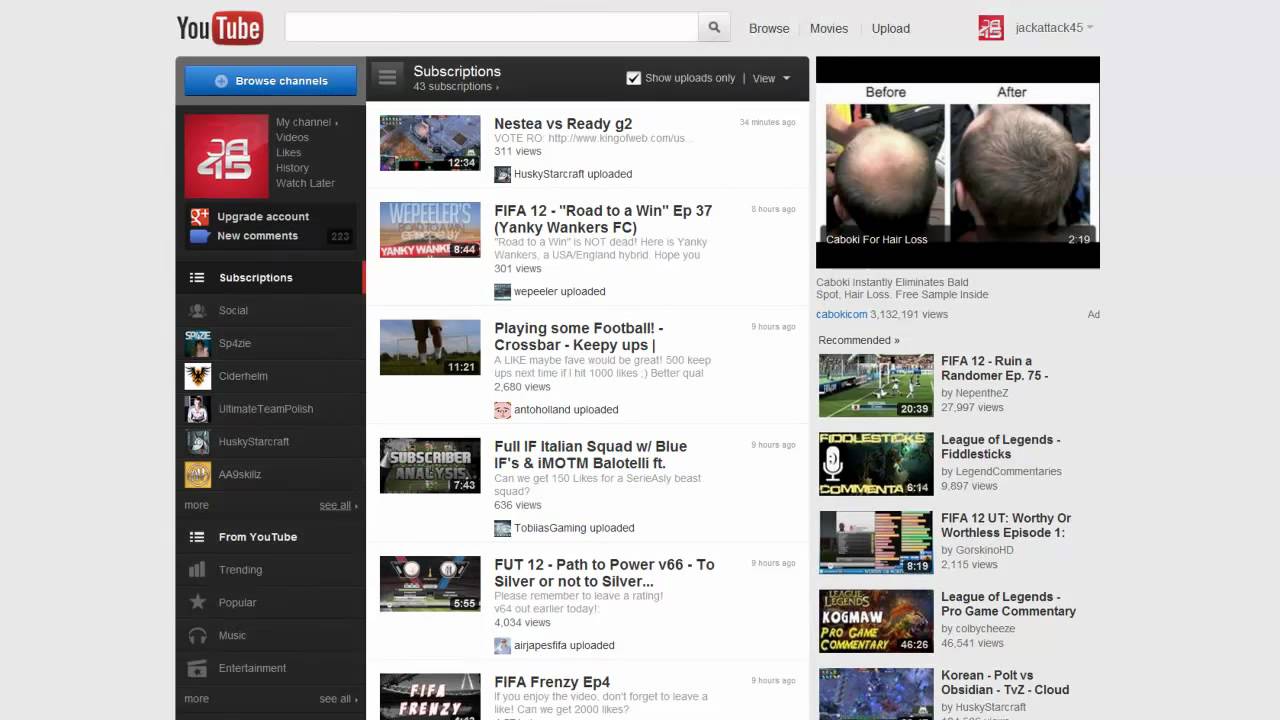Open Playing some Football thumbnail
Screen dimensions: 1280x720
430,347
